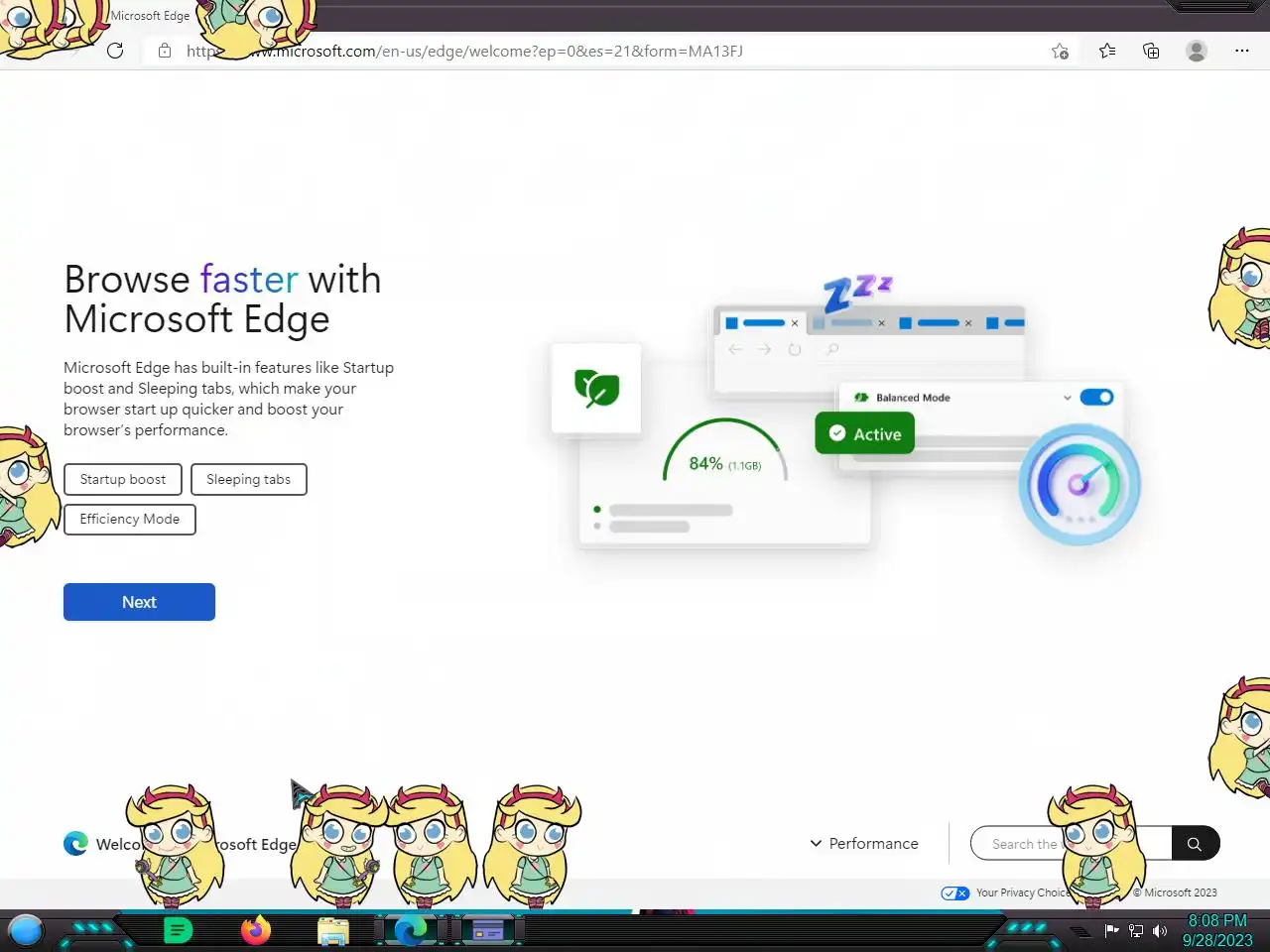Add this page to favorites star icon
Viewport: 1270px width, 952px height.
pos(1060,51)
